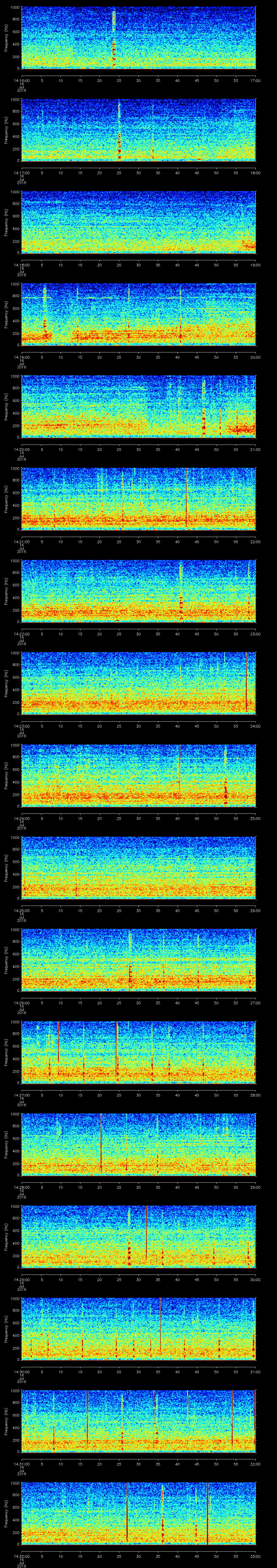277x1568 pixels.
Task: Click the 33:00 end label of the last panel
Action: 256,1556
